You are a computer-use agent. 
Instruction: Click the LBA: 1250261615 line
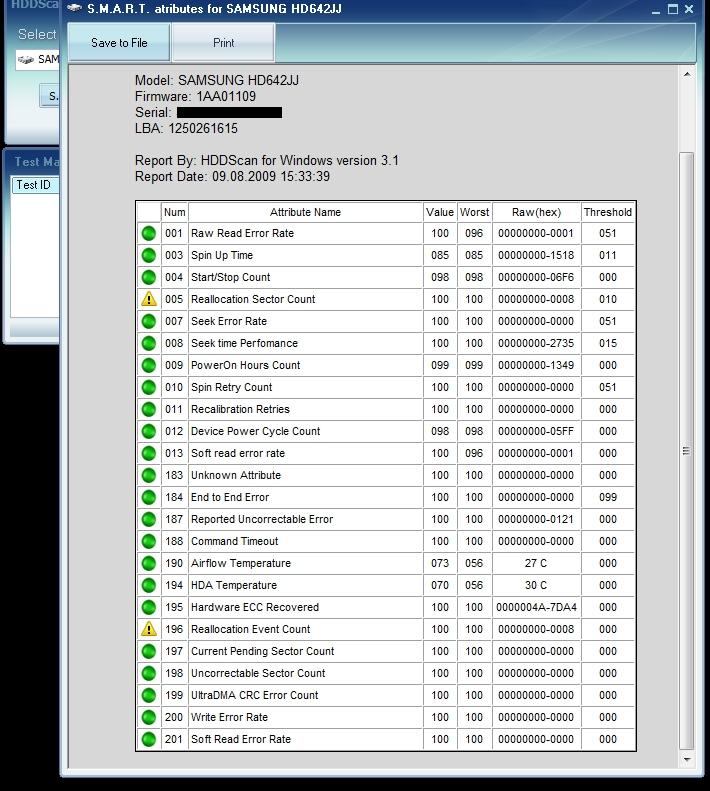pos(186,129)
